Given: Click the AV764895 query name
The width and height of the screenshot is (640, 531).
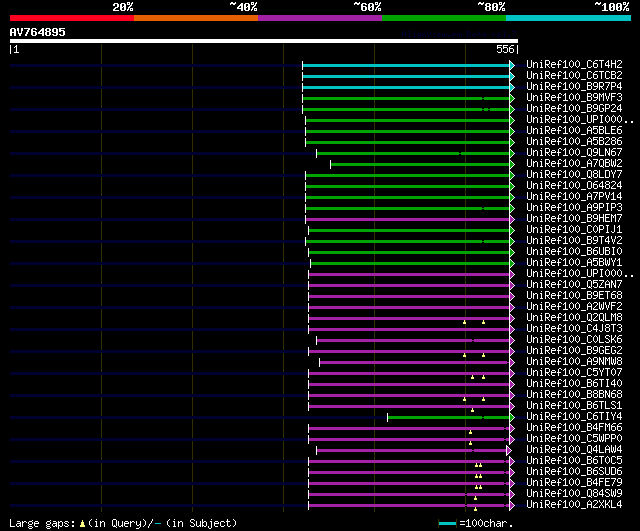Looking at the screenshot, I should 38,32.
